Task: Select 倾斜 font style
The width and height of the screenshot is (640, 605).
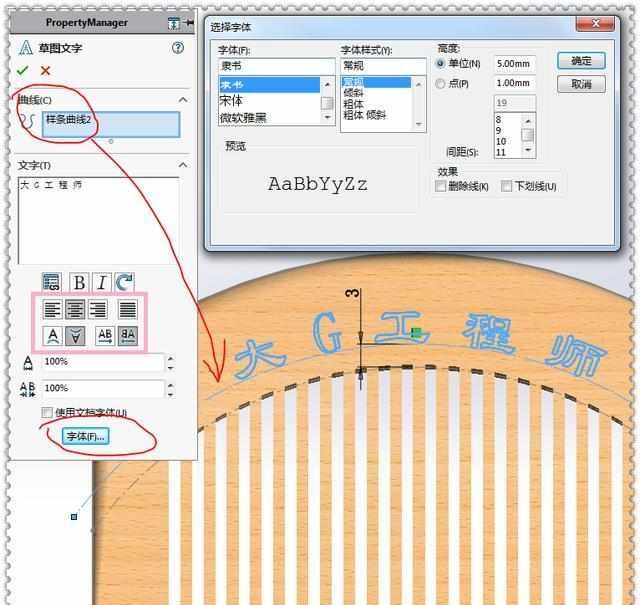Action: tap(376, 93)
